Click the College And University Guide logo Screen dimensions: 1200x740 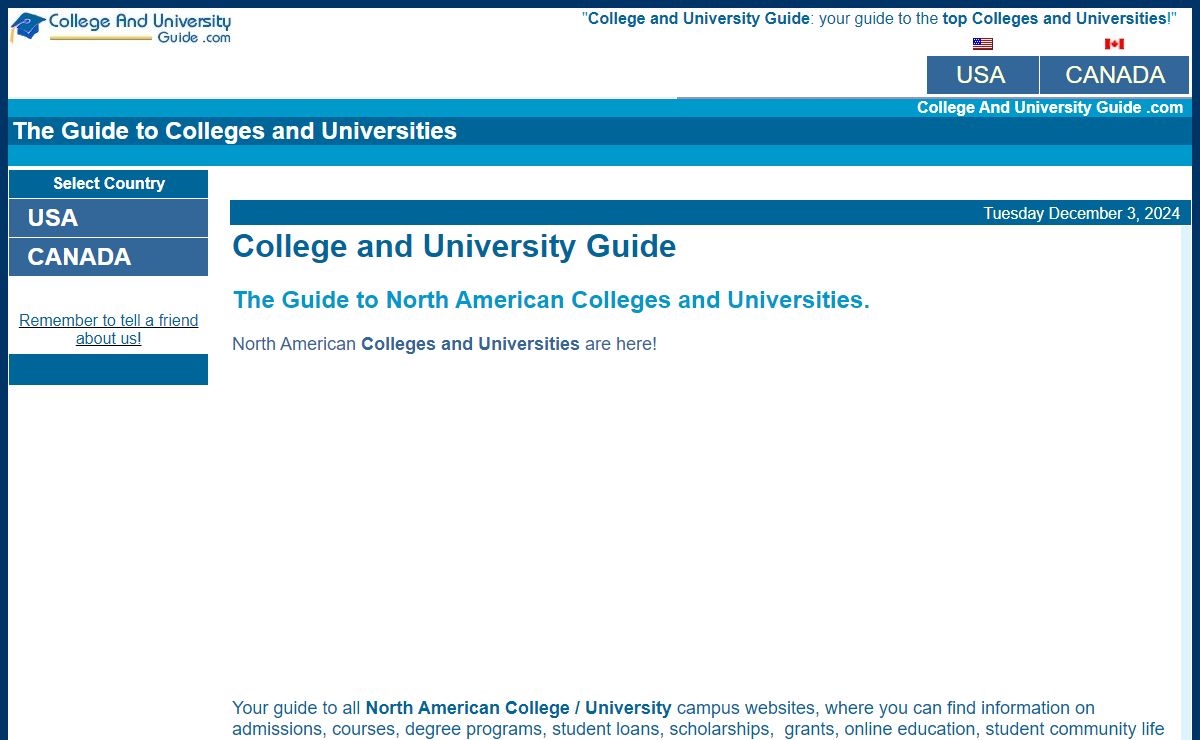tap(121, 27)
